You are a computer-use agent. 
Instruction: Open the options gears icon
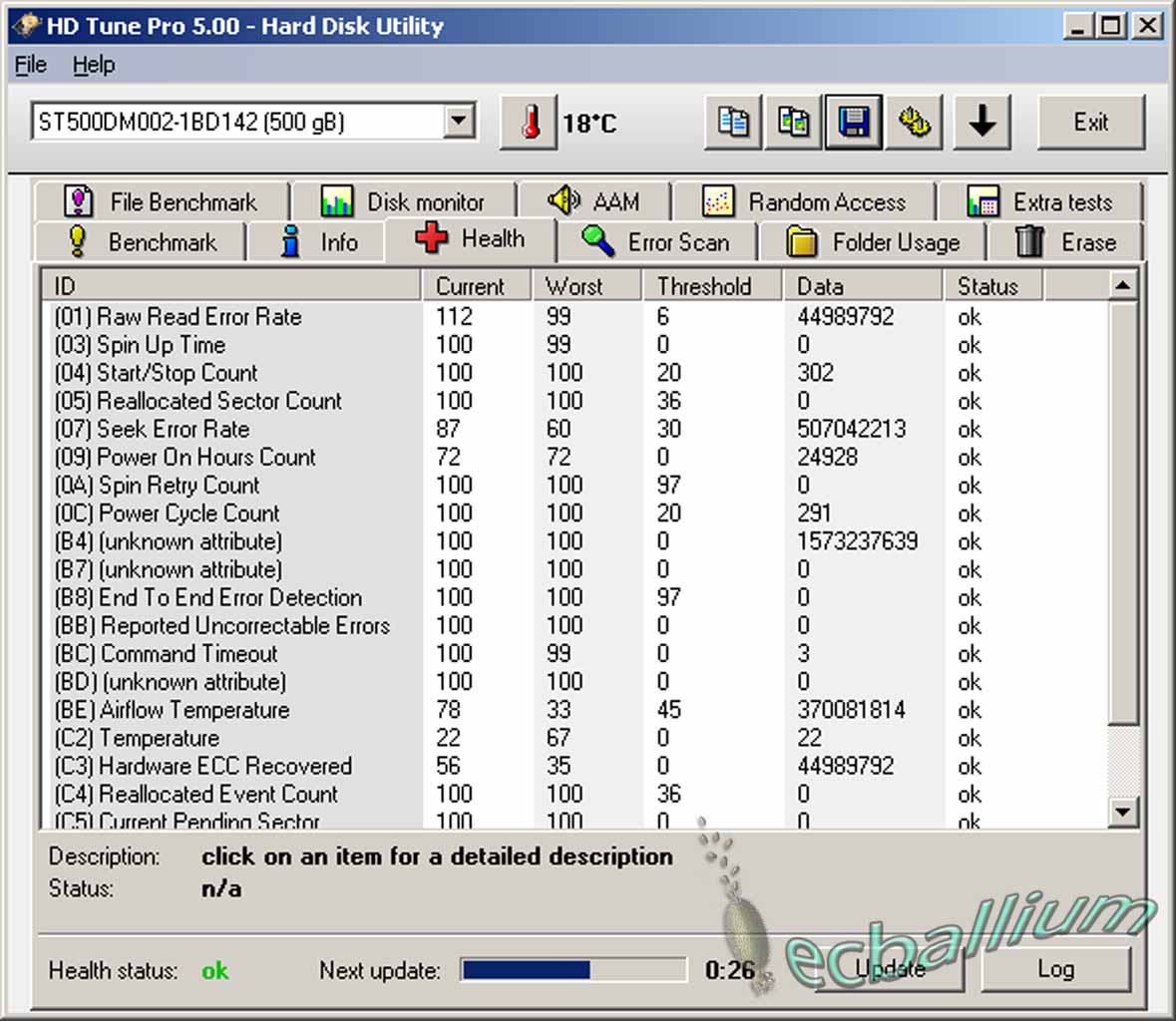pos(915,123)
